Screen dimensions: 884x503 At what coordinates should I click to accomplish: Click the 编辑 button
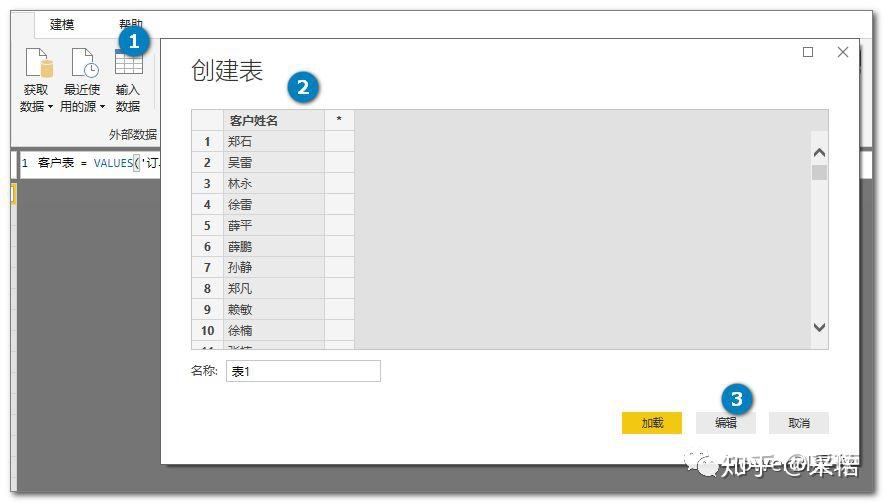(726, 423)
